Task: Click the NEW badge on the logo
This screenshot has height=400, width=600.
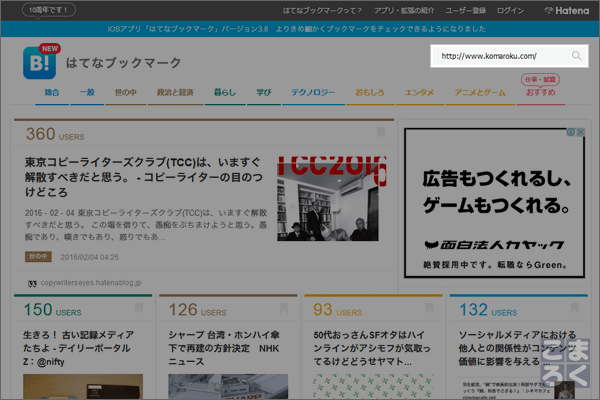Action: pos(50,49)
